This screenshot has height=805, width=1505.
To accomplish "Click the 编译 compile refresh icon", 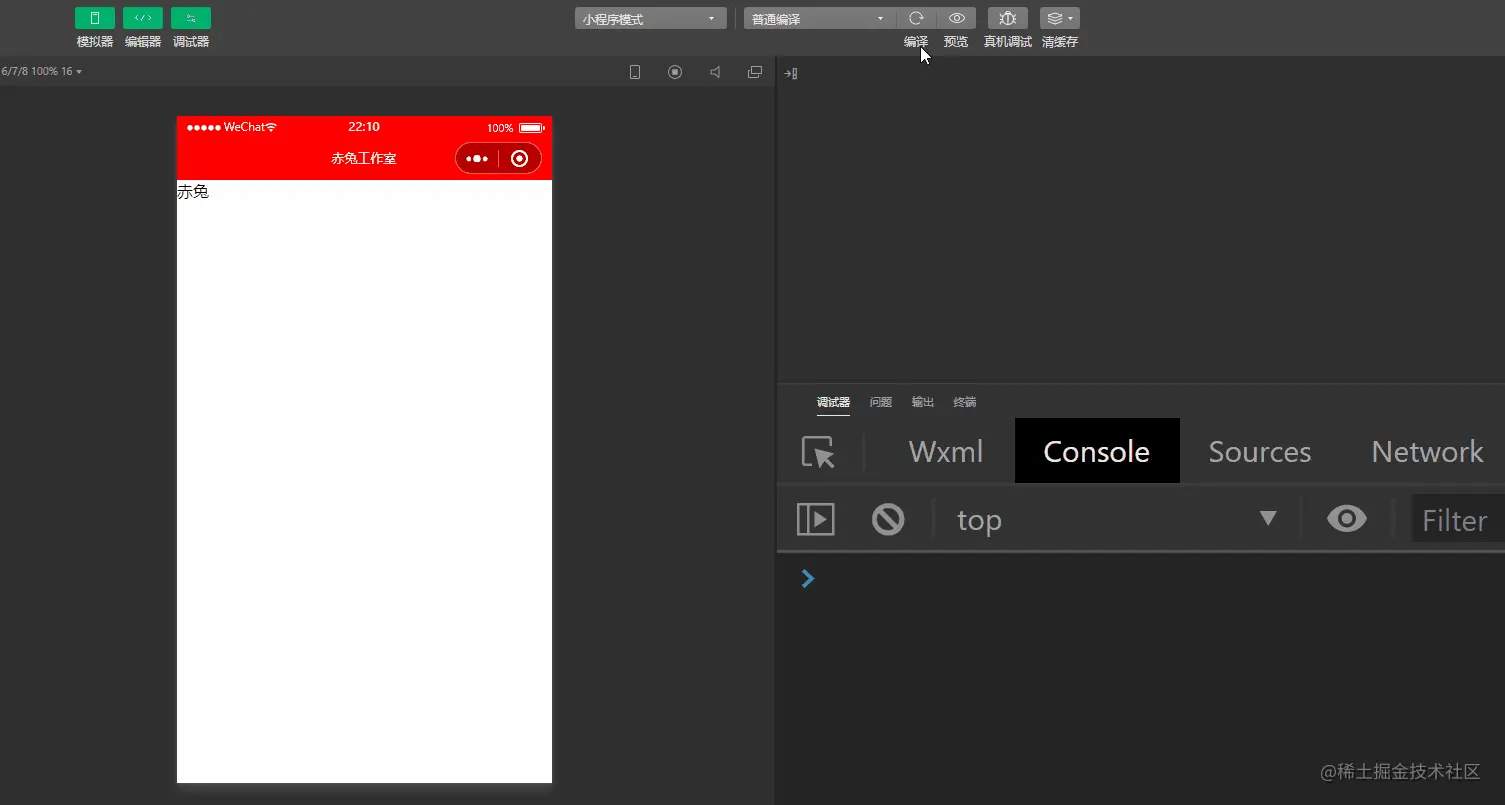I will [916, 18].
